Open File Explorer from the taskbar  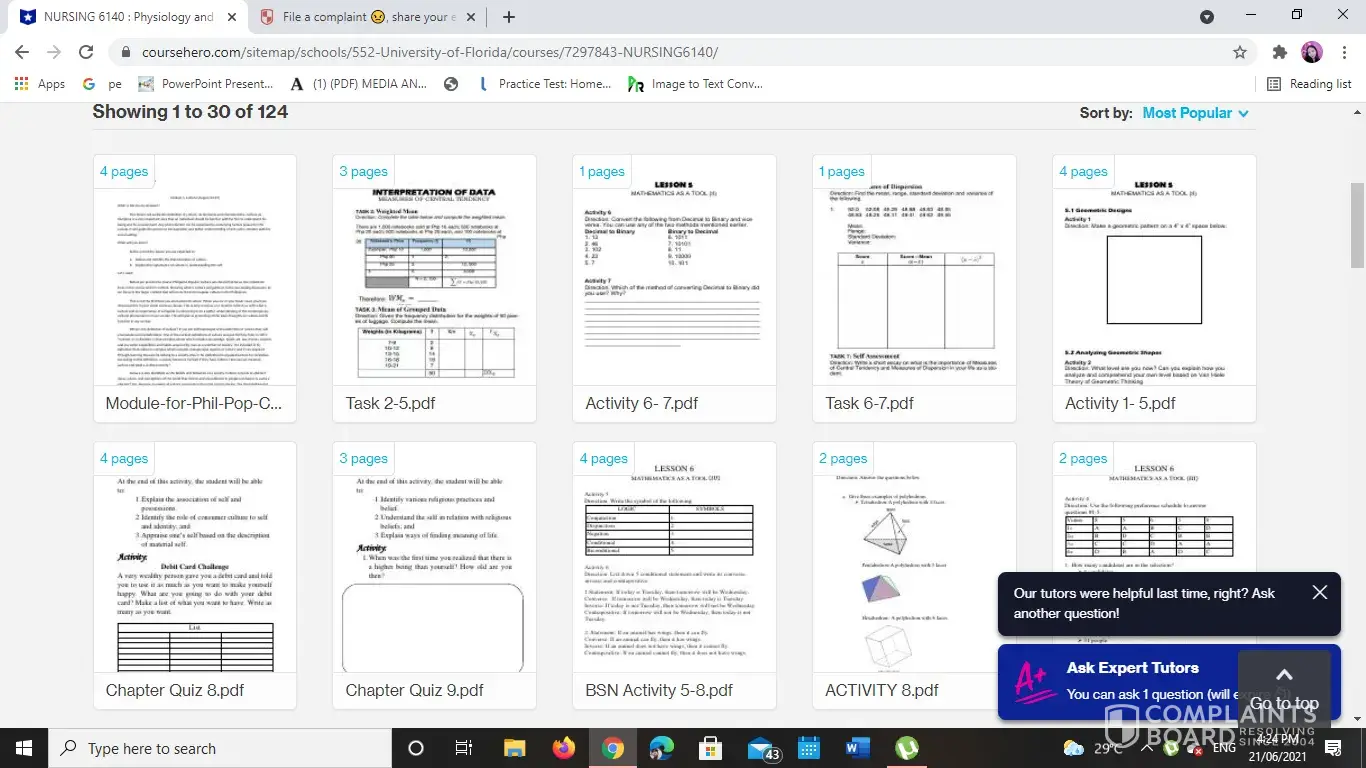pyautogui.click(x=514, y=748)
